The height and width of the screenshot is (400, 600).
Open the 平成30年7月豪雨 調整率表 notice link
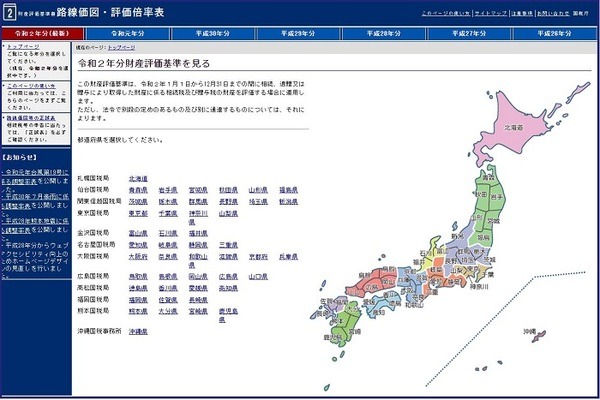tap(35, 201)
